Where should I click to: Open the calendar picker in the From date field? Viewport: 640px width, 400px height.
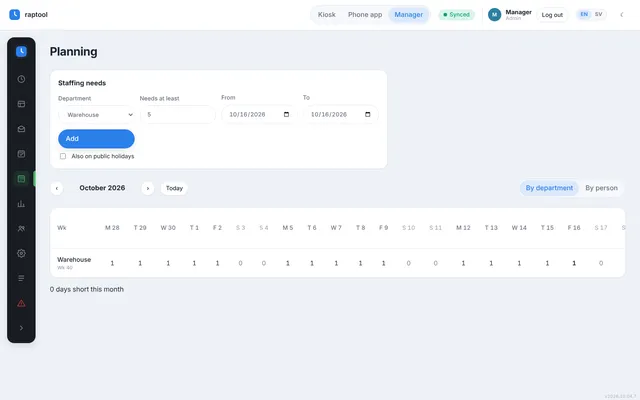[x=286, y=114]
